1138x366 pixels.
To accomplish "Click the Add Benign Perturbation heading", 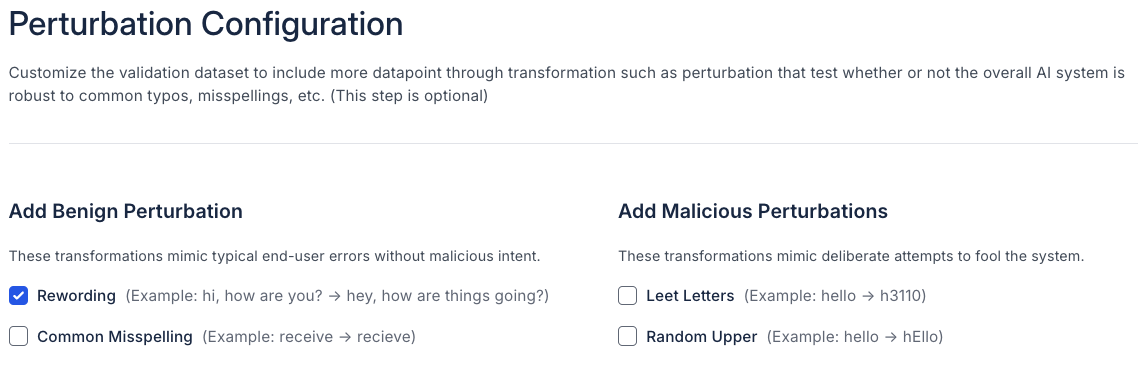I will (x=126, y=211).
